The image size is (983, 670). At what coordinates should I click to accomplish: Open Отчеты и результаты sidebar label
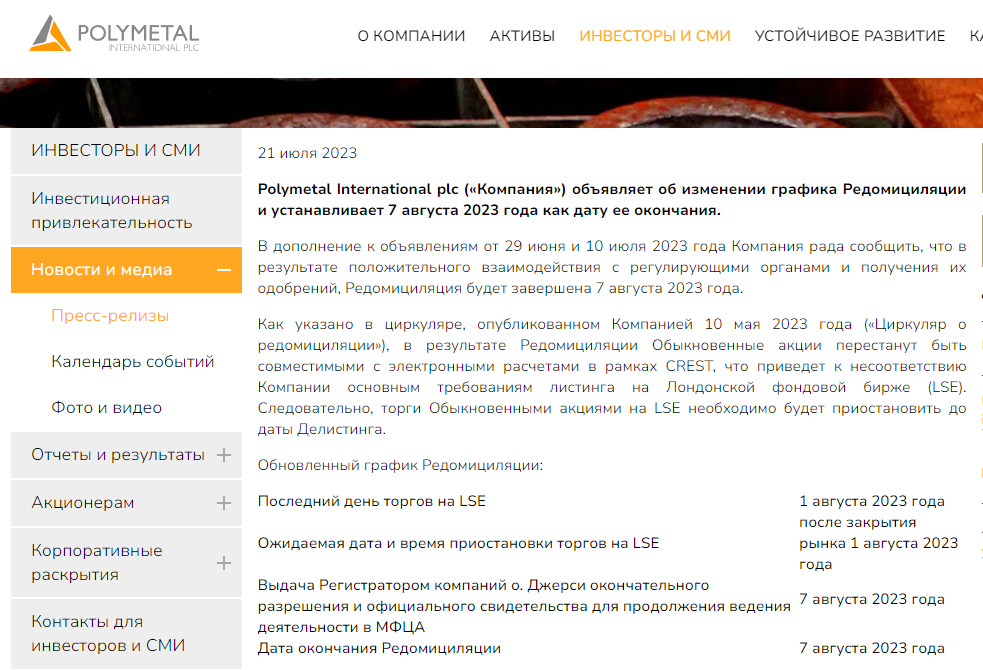click(x=118, y=454)
